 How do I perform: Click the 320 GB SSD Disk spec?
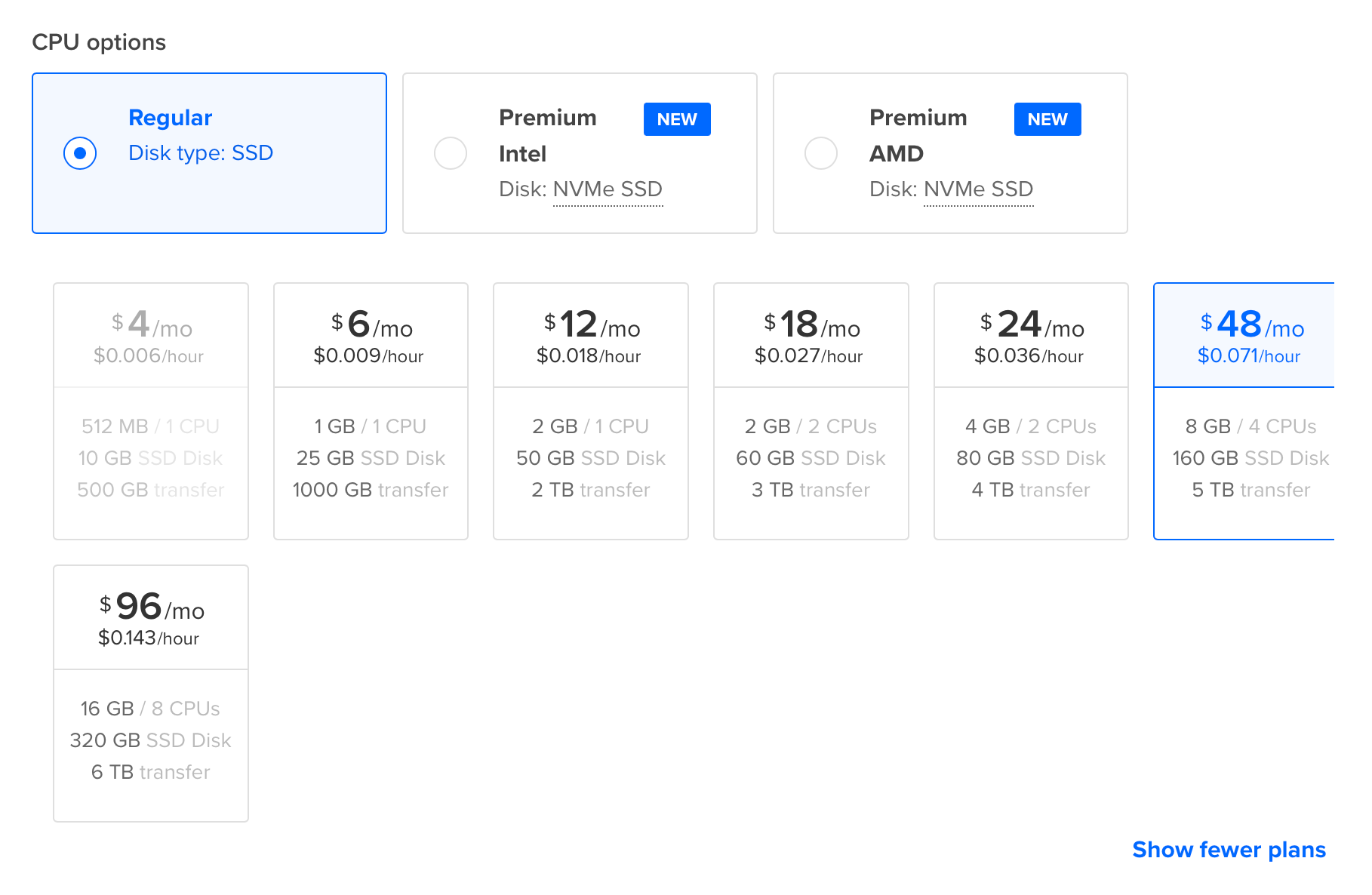pos(151,740)
